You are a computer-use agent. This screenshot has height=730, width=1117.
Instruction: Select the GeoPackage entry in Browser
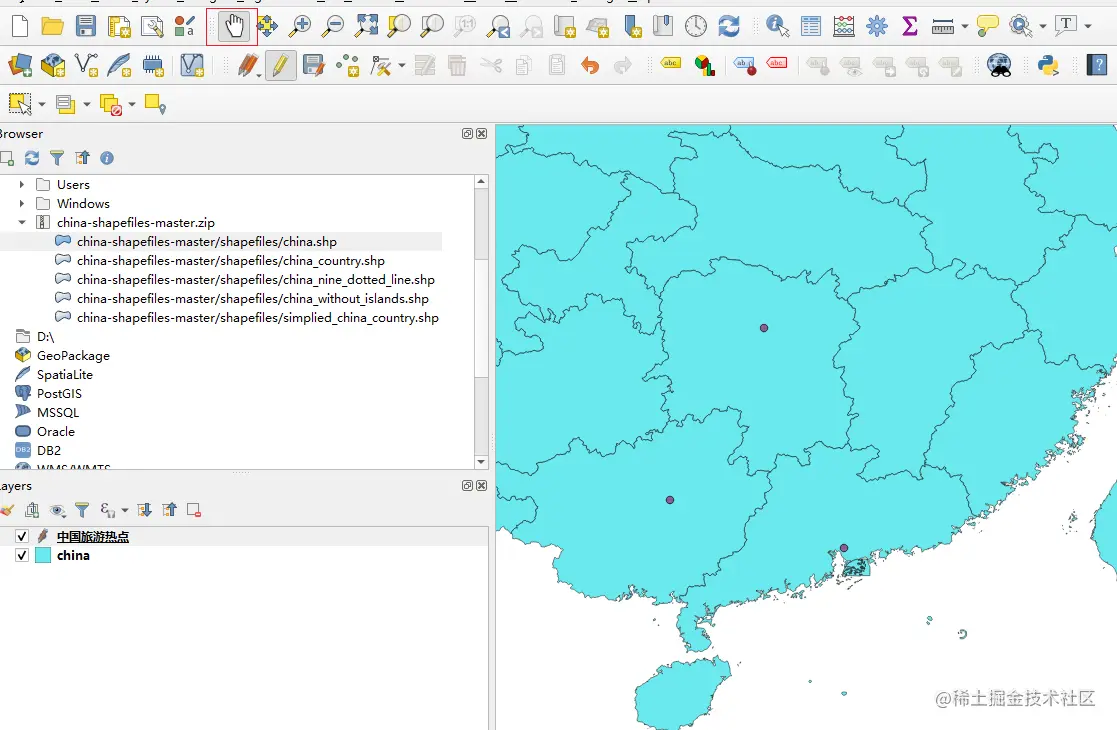(73, 355)
